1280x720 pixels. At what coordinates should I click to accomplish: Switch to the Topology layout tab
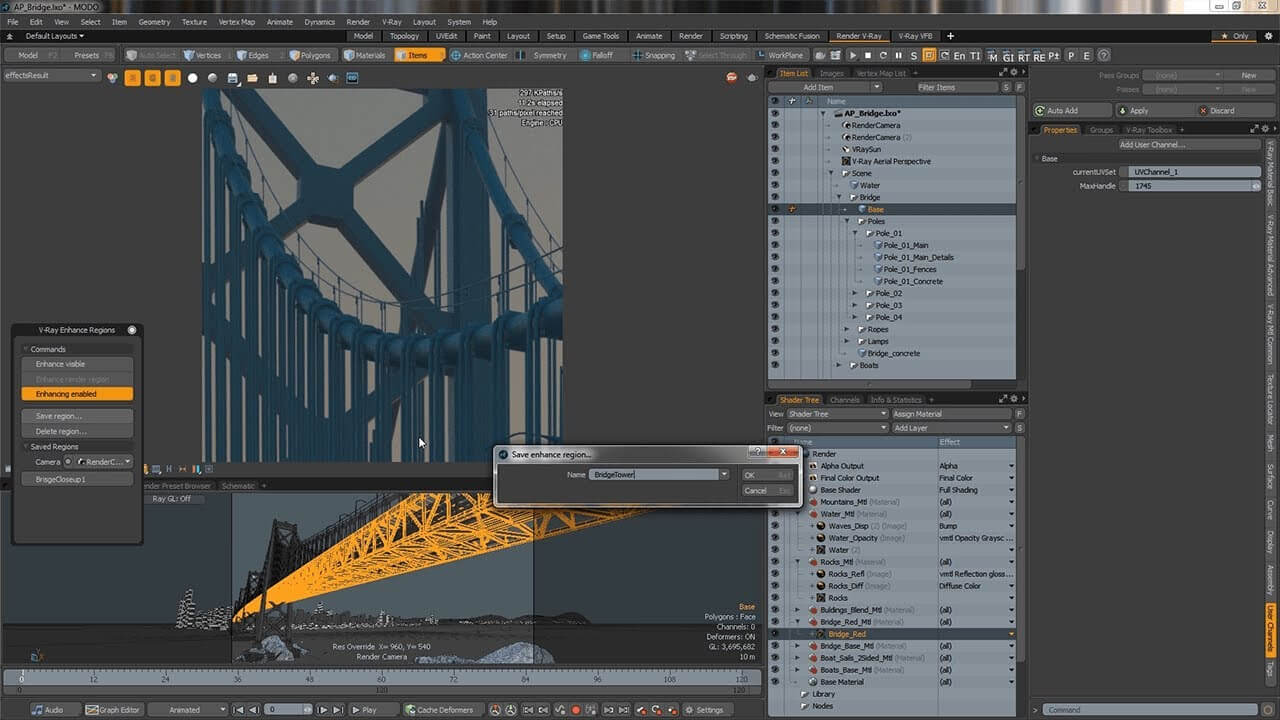tap(404, 36)
